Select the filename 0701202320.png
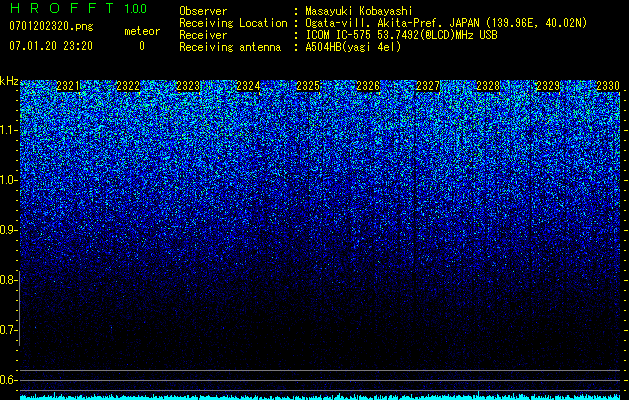The height and width of the screenshot is (400, 629). click(x=51, y=26)
